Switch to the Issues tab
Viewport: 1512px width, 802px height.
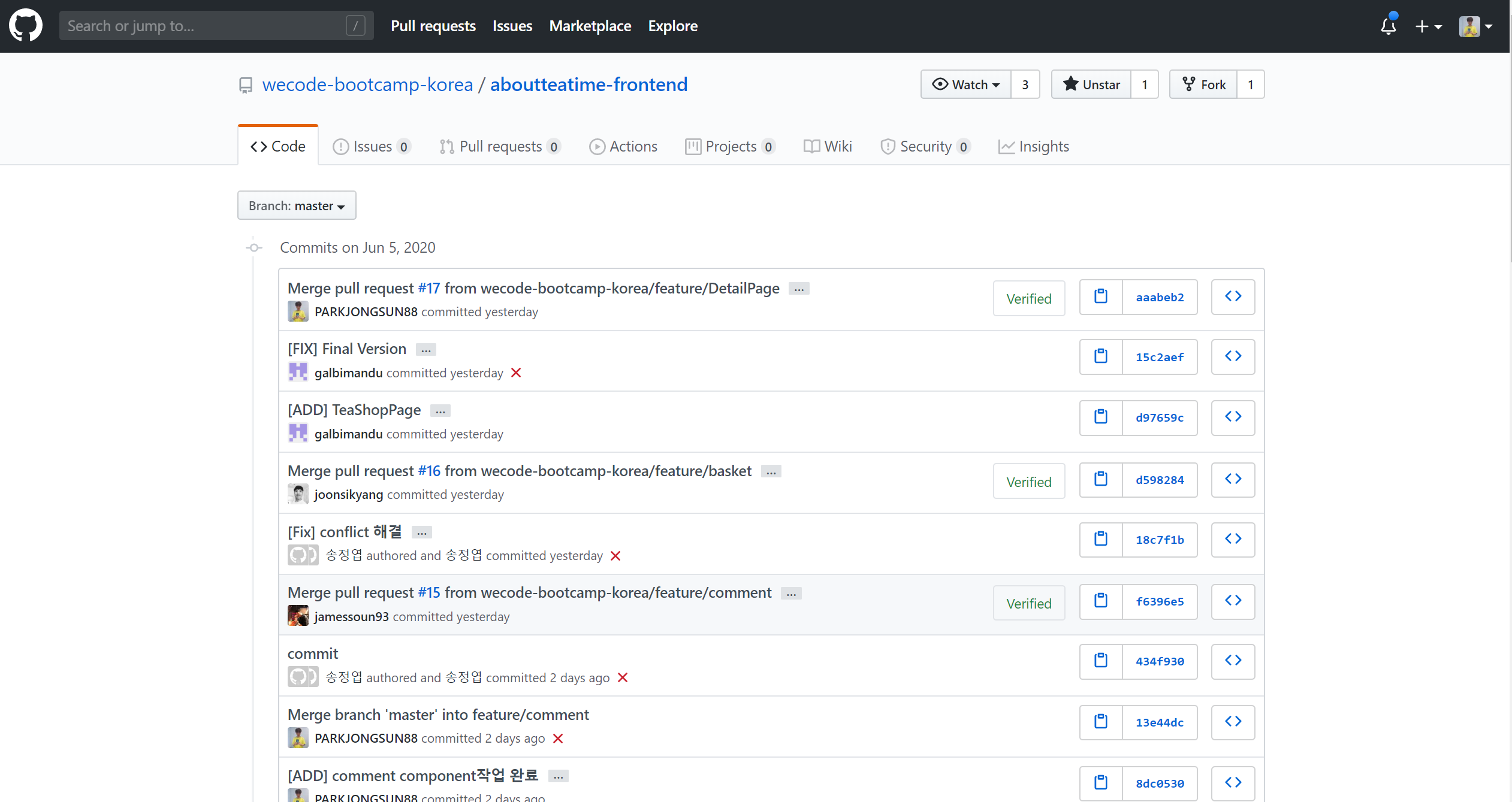coord(372,146)
